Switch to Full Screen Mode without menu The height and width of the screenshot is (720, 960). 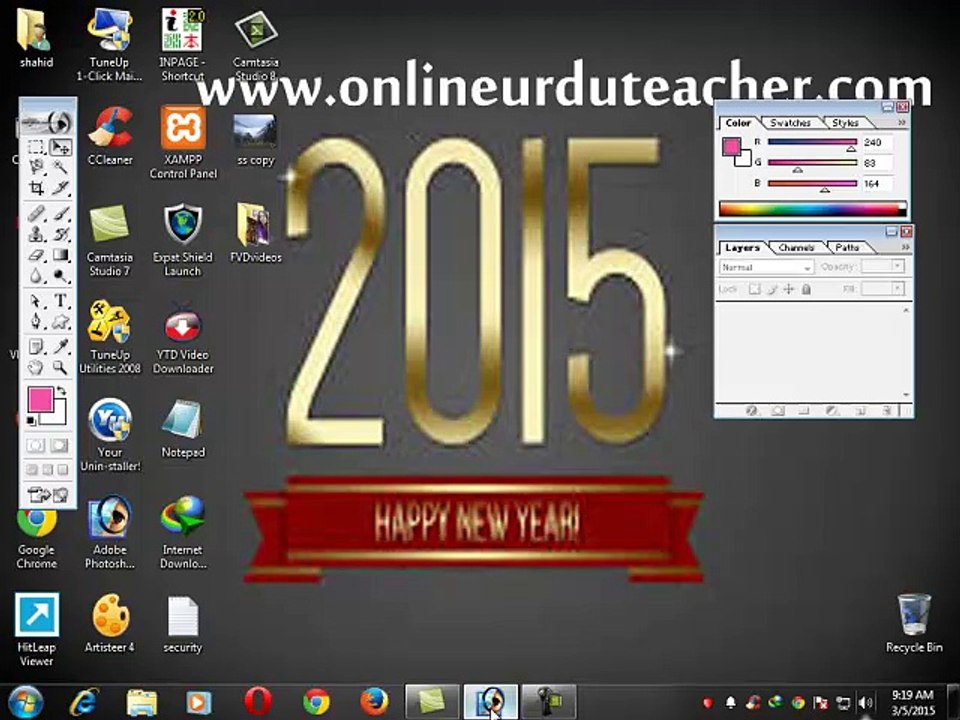point(62,470)
